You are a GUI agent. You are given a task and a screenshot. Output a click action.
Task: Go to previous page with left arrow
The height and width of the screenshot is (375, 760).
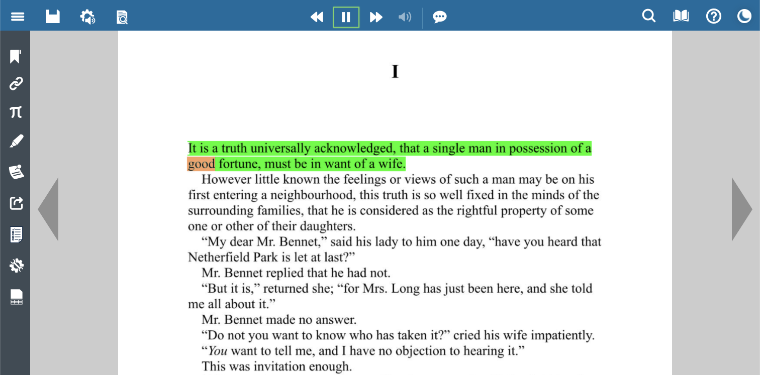[x=48, y=209]
